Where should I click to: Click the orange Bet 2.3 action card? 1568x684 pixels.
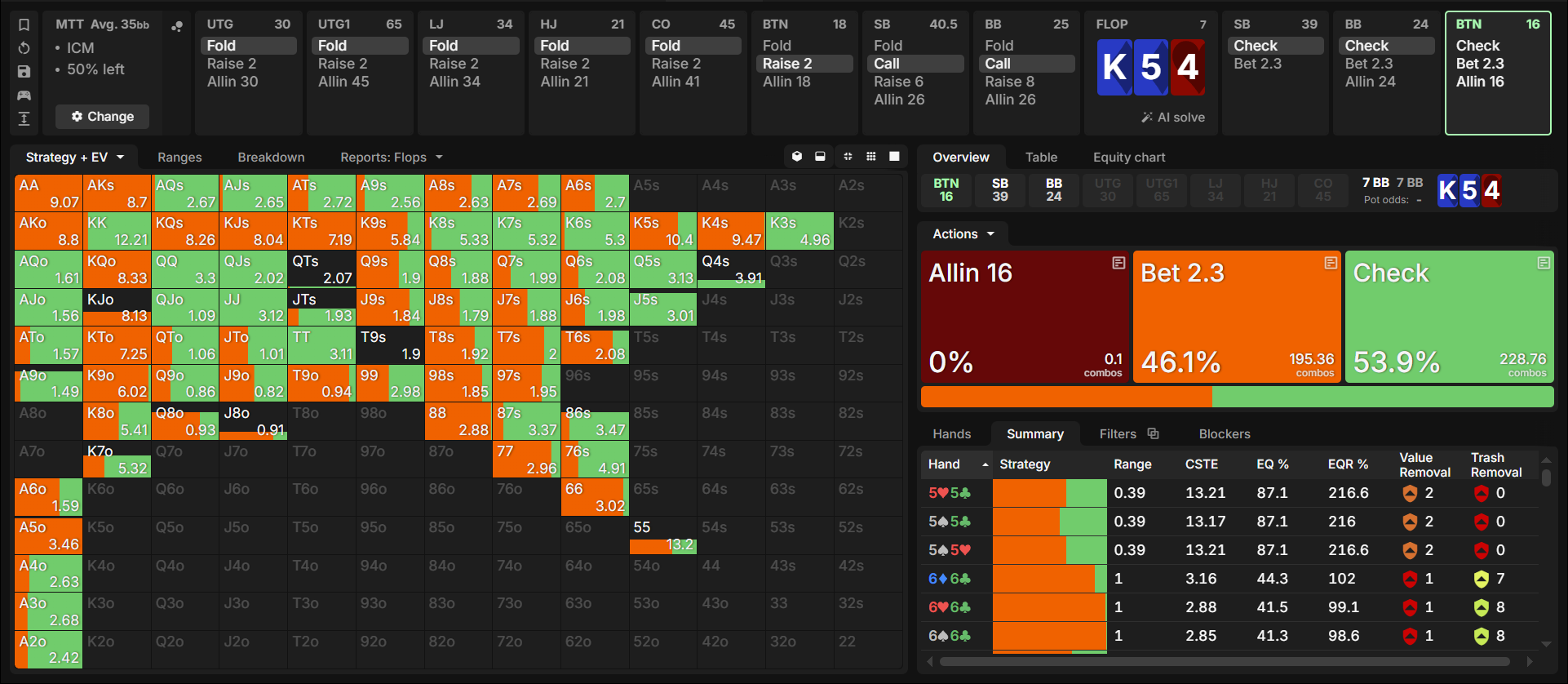coord(1237,317)
